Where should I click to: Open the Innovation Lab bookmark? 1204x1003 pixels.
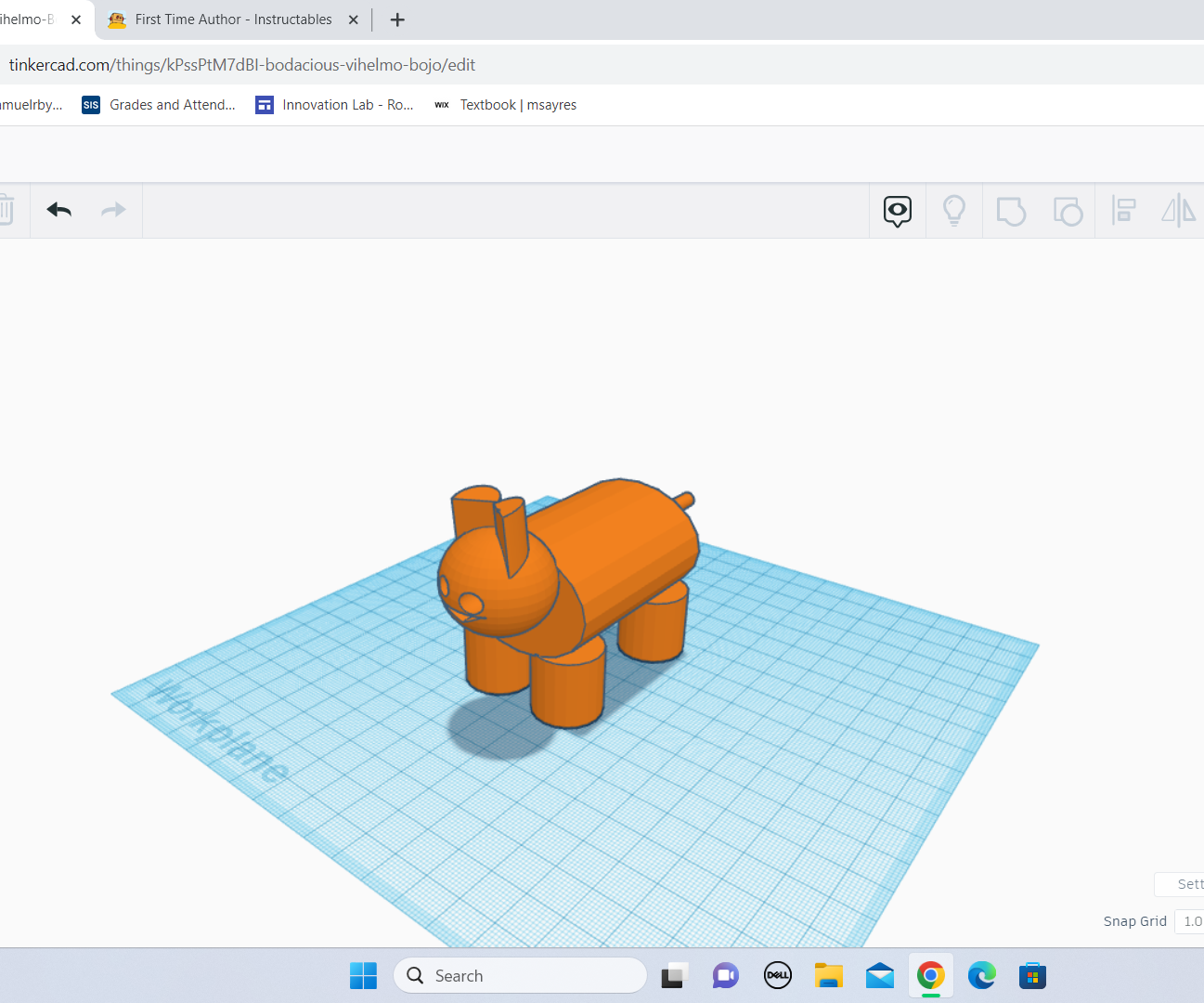[x=334, y=105]
